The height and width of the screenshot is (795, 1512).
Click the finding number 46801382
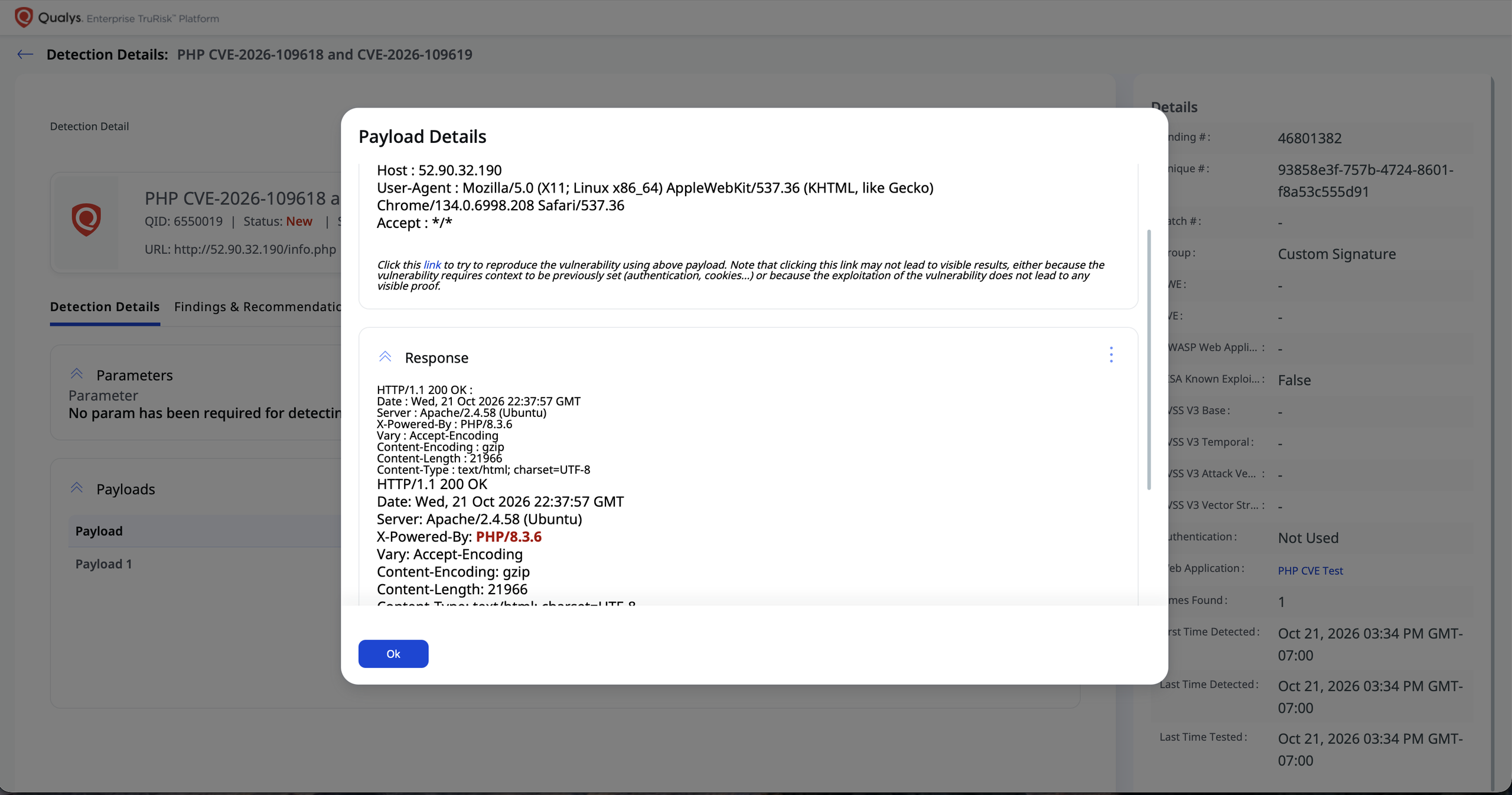click(1309, 138)
